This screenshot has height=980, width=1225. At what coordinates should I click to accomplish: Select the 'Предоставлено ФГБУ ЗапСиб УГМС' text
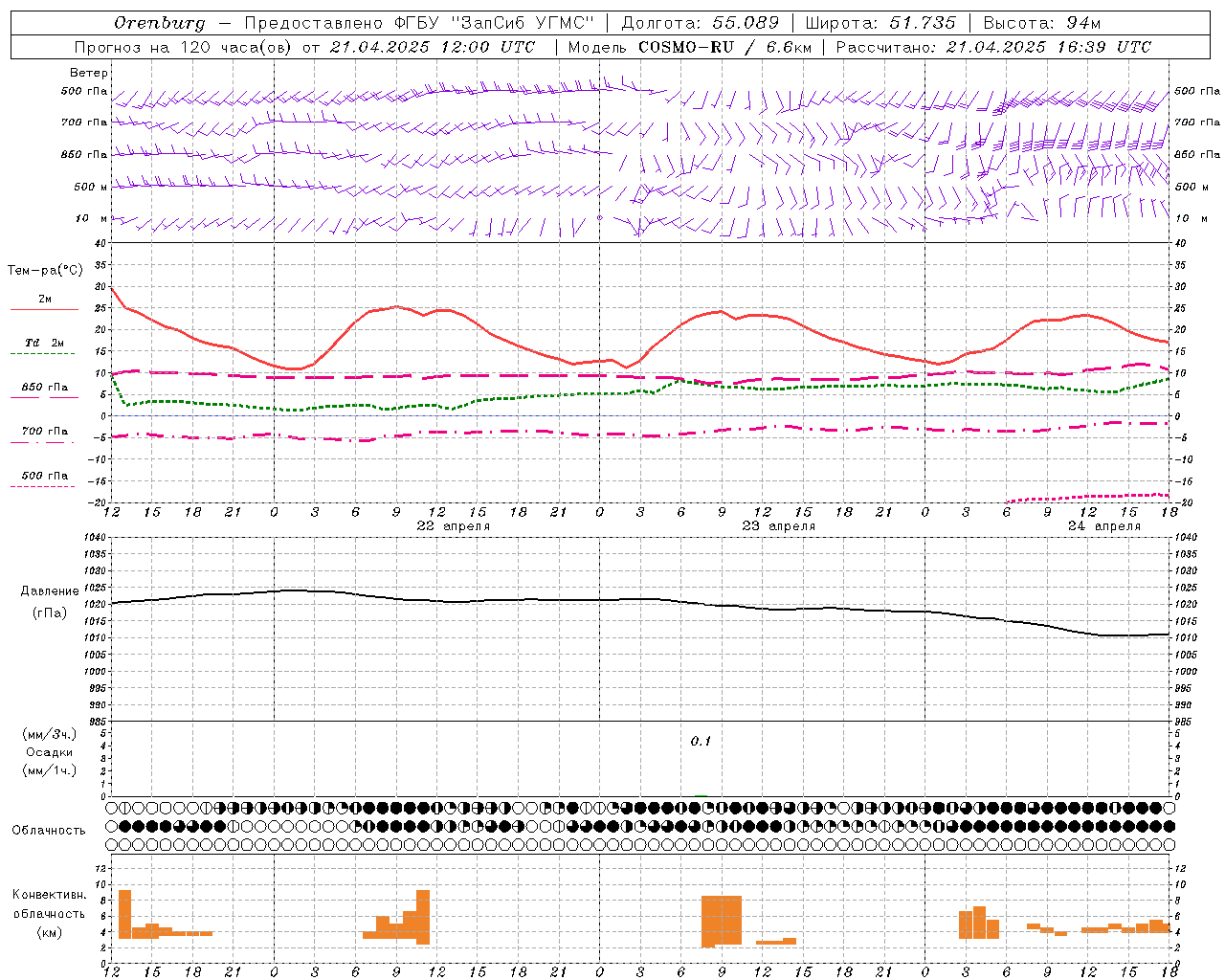pyautogui.click(x=419, y=23)
